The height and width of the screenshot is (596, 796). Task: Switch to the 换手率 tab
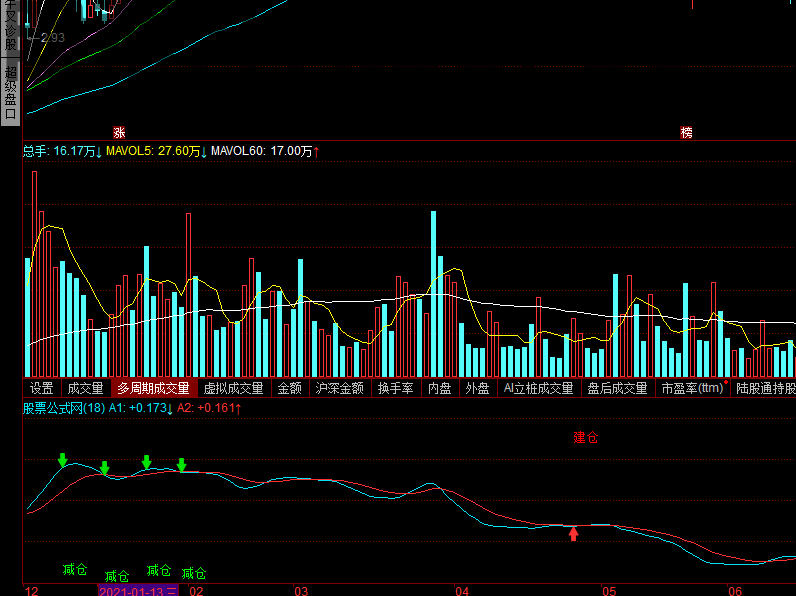(x=396, y=388)
